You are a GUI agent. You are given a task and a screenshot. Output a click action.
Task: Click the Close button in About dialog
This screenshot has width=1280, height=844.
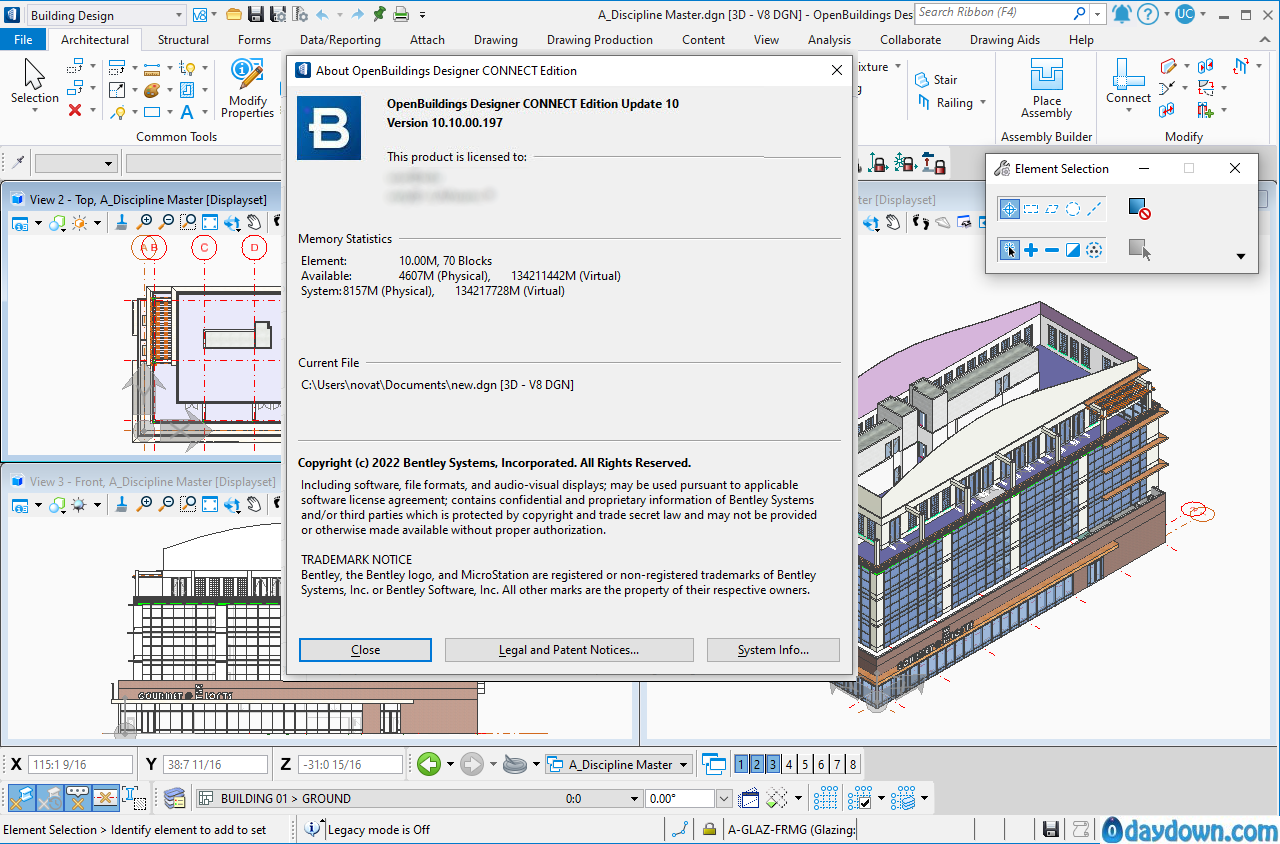point(365,650)
